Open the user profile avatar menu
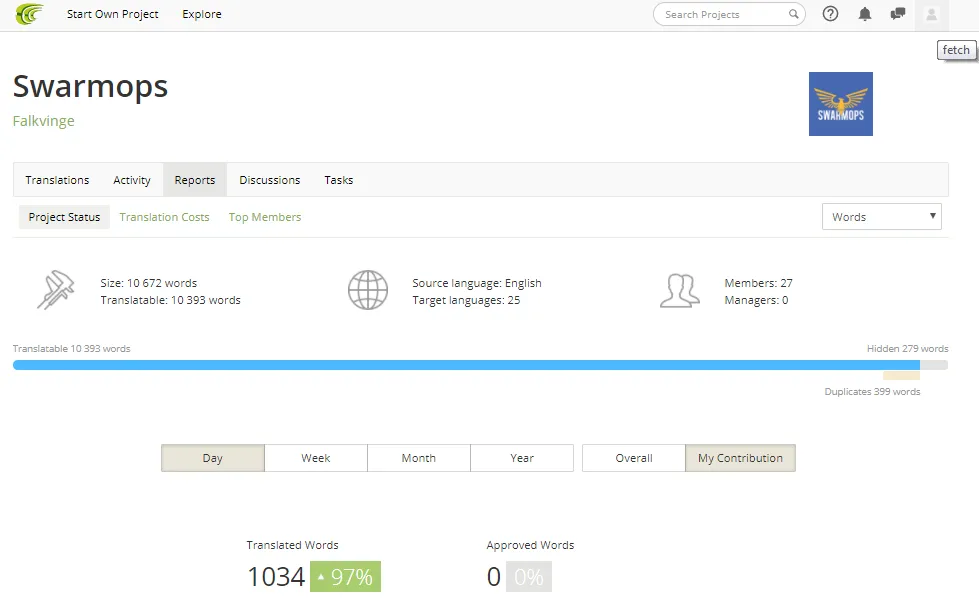The image size is (979, 601). (931, 14)
